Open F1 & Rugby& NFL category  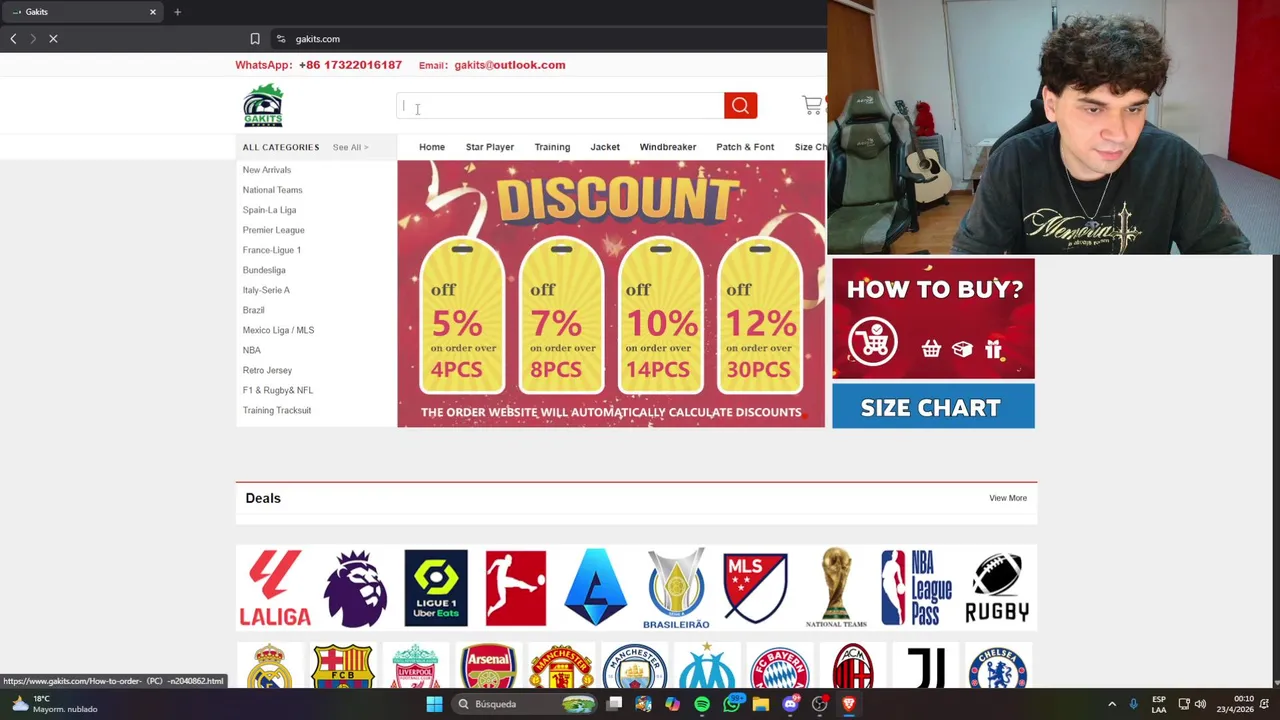[277, 390]
